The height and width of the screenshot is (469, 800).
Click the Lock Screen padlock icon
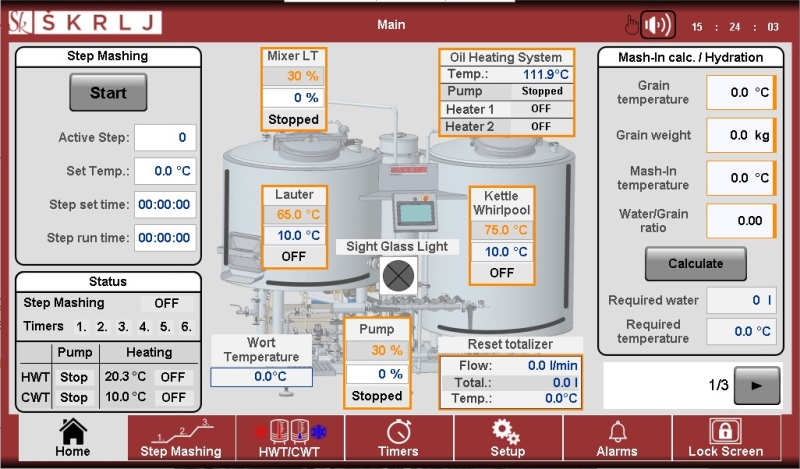point(725,430)
